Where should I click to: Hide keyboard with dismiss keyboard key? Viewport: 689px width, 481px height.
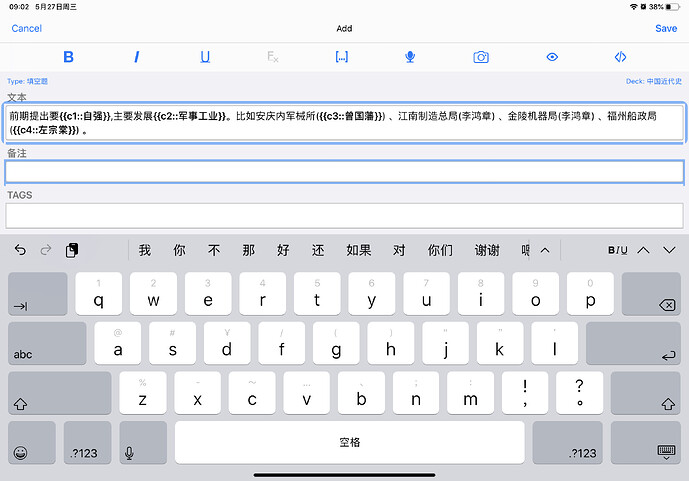(645, 442)
